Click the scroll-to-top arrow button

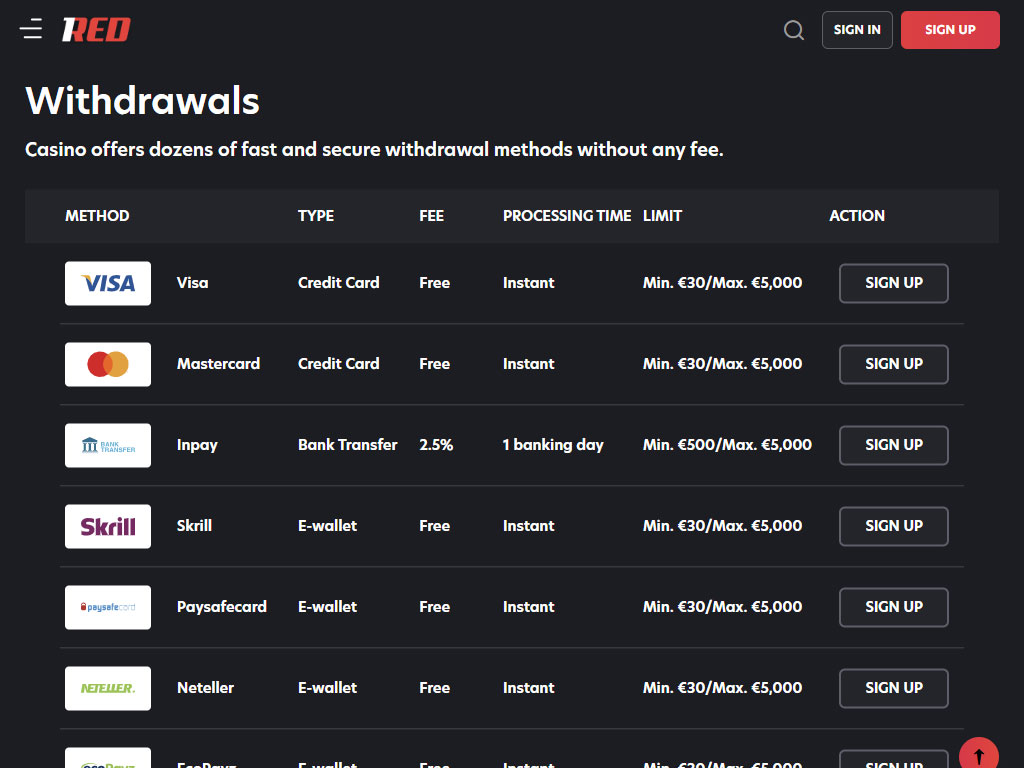point(978,755)
